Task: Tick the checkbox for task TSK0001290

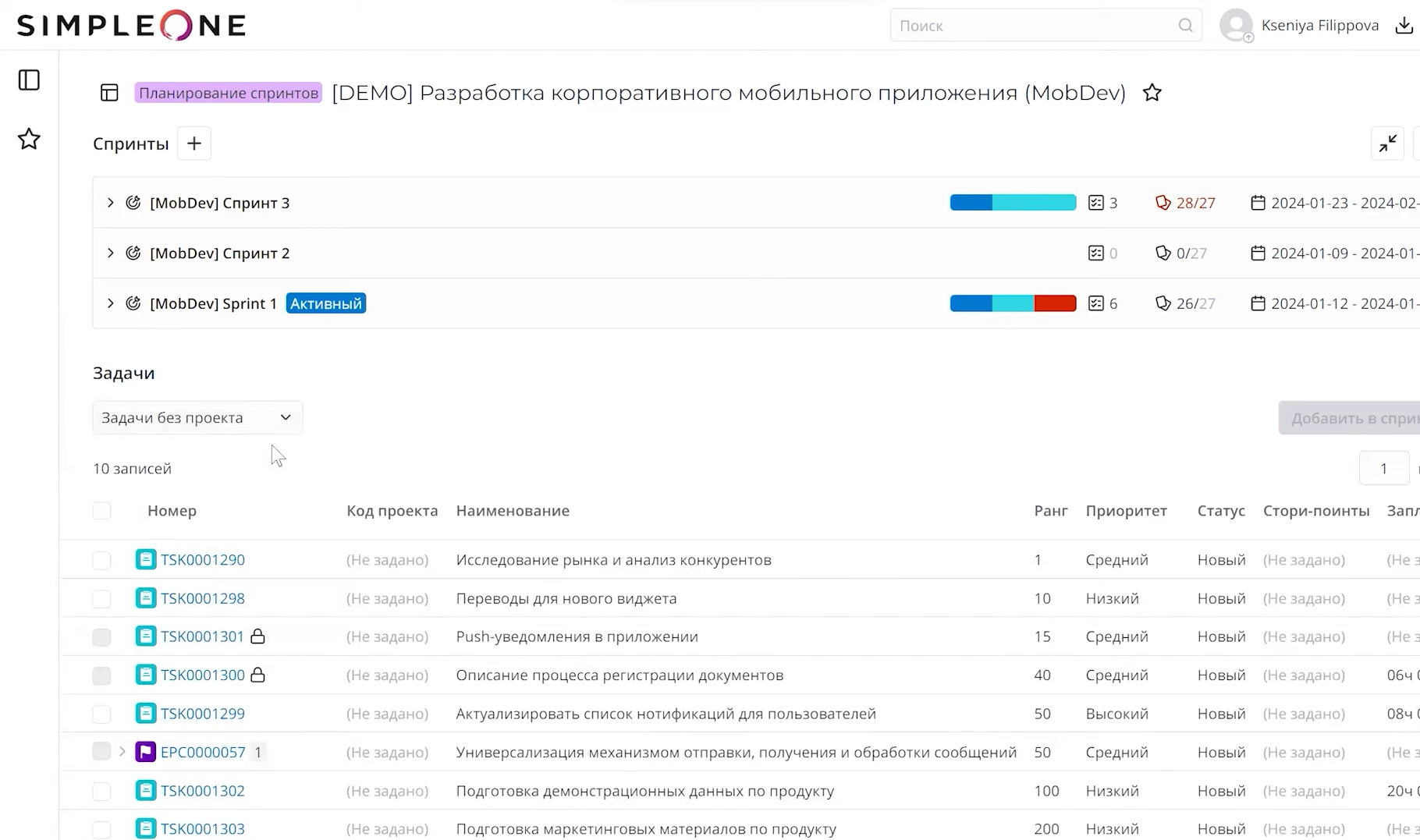Action: (x=101, y=559)
